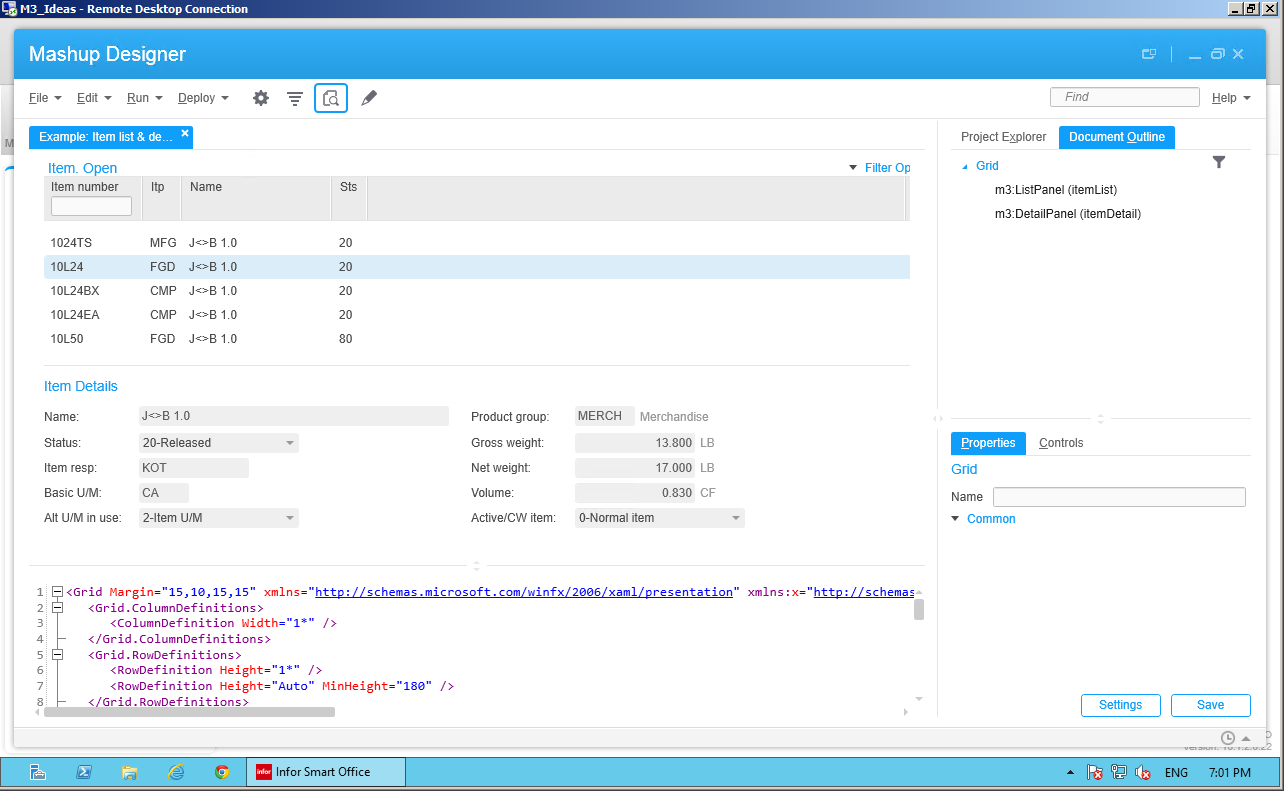Viewport: 1284px width, 791px height.
Task: Collapse the Grid.RowDefinitions code fold marker
Action: (57, 655)
